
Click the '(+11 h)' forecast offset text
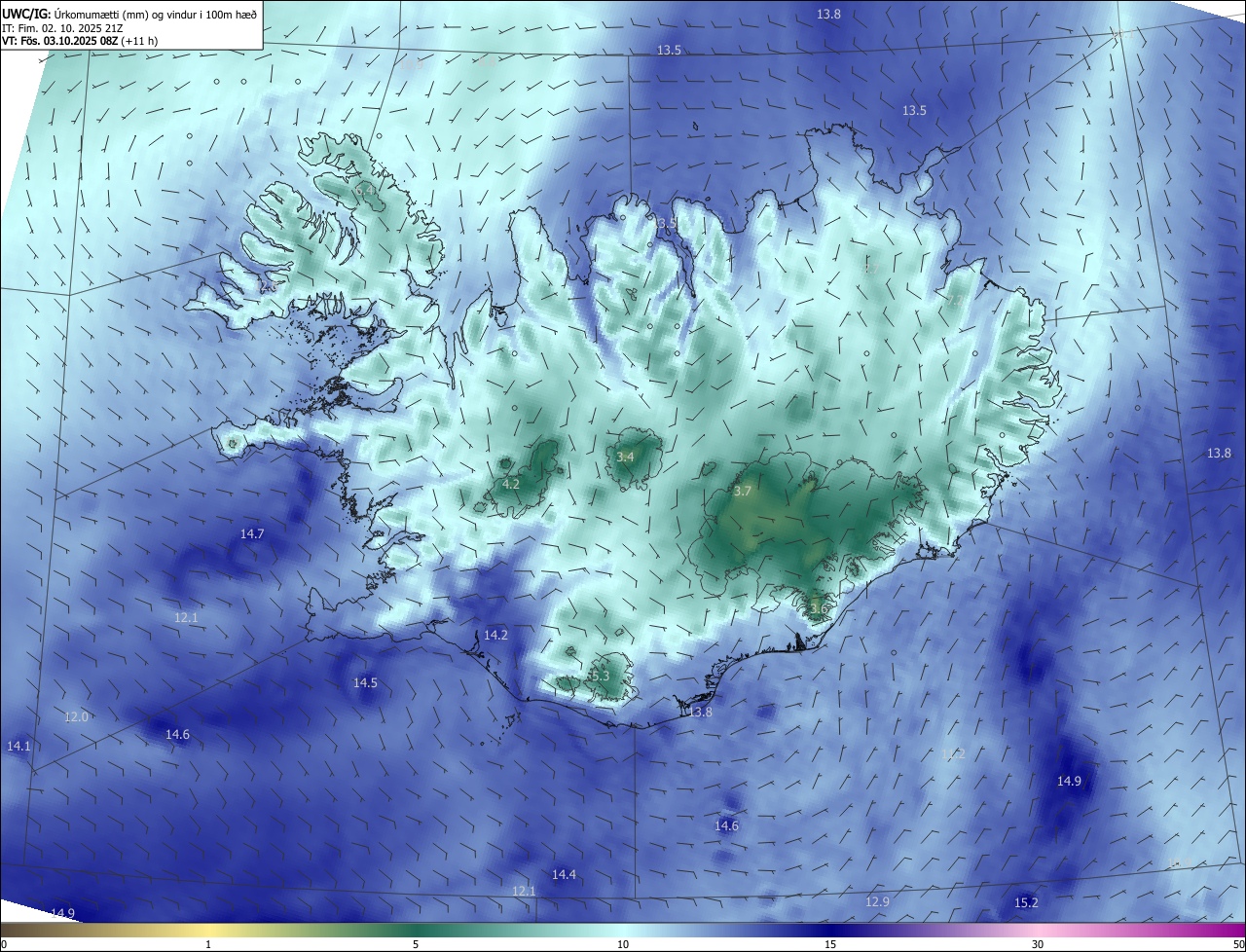coord(138,41)
